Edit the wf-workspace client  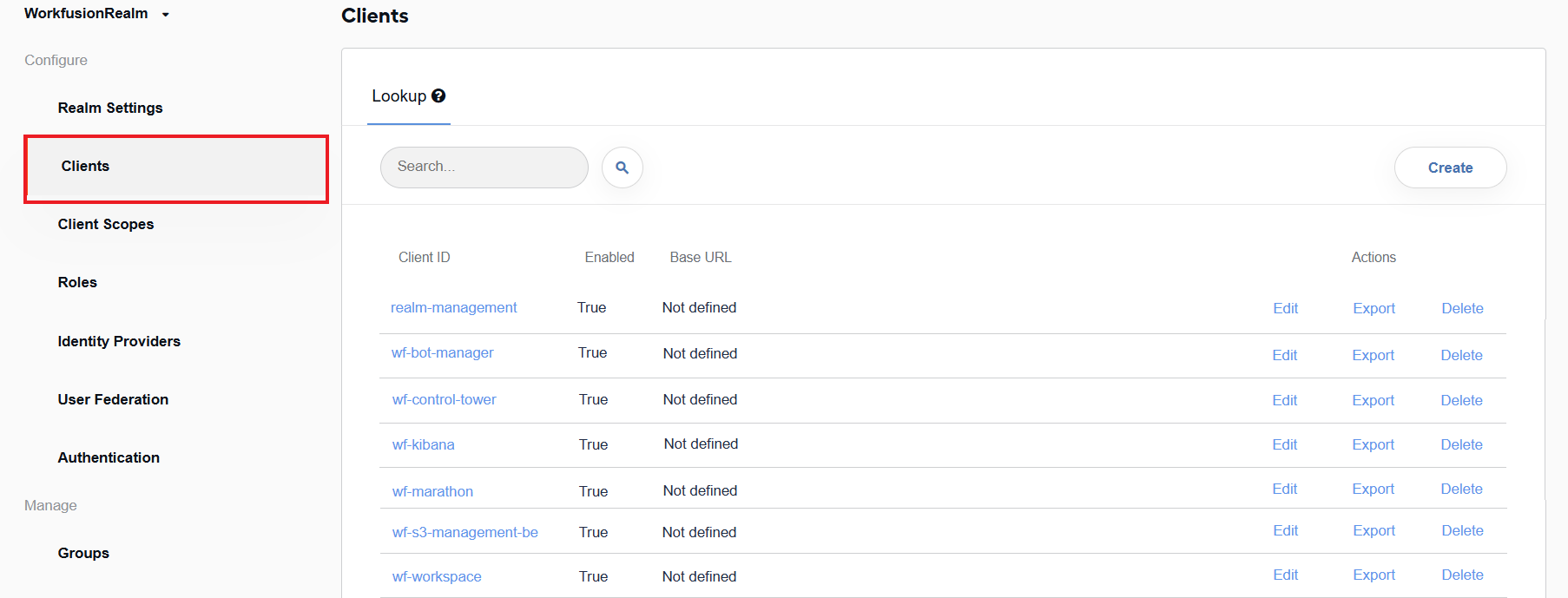[1285, 575]
